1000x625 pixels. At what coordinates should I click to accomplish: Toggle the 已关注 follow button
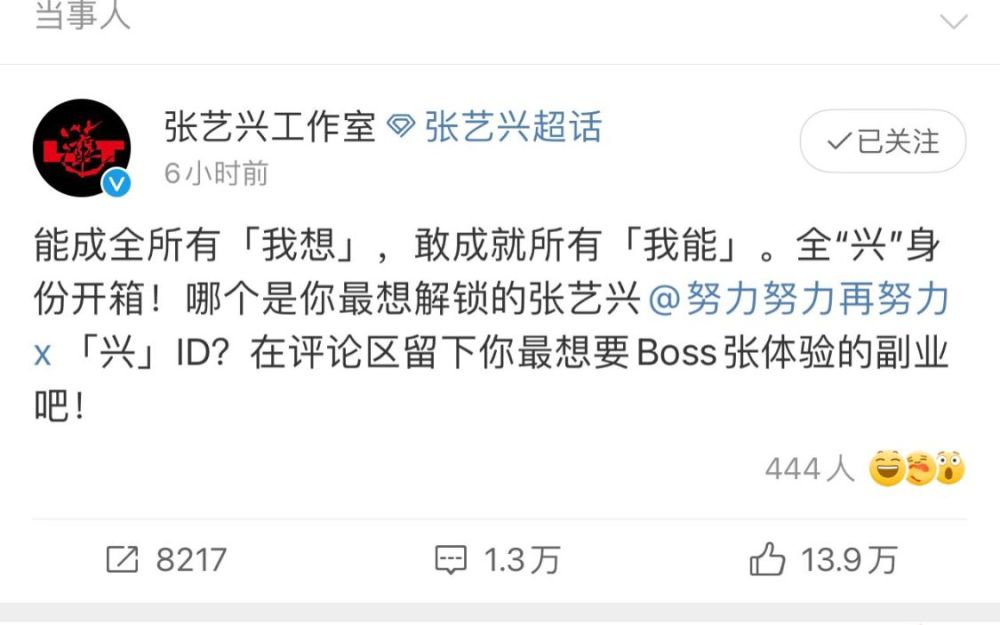click(883, 141)
